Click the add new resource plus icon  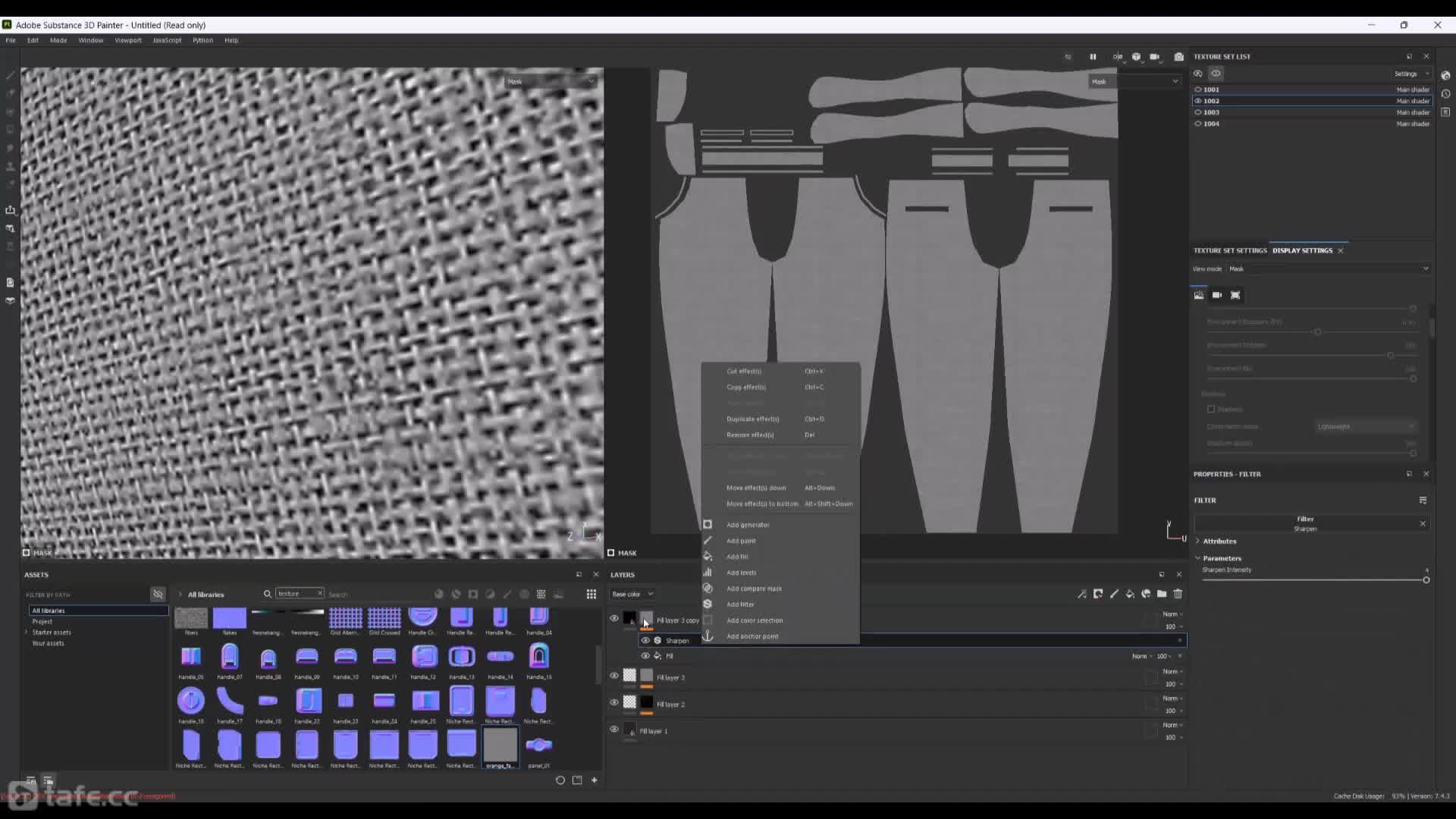click(x=595, y=780)
